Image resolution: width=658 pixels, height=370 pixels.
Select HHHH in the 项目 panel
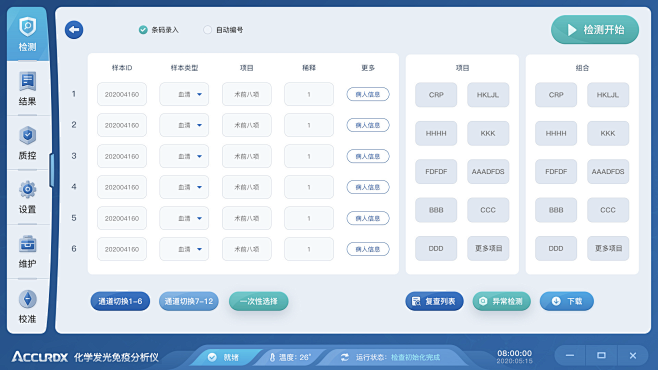pos(436,133)
